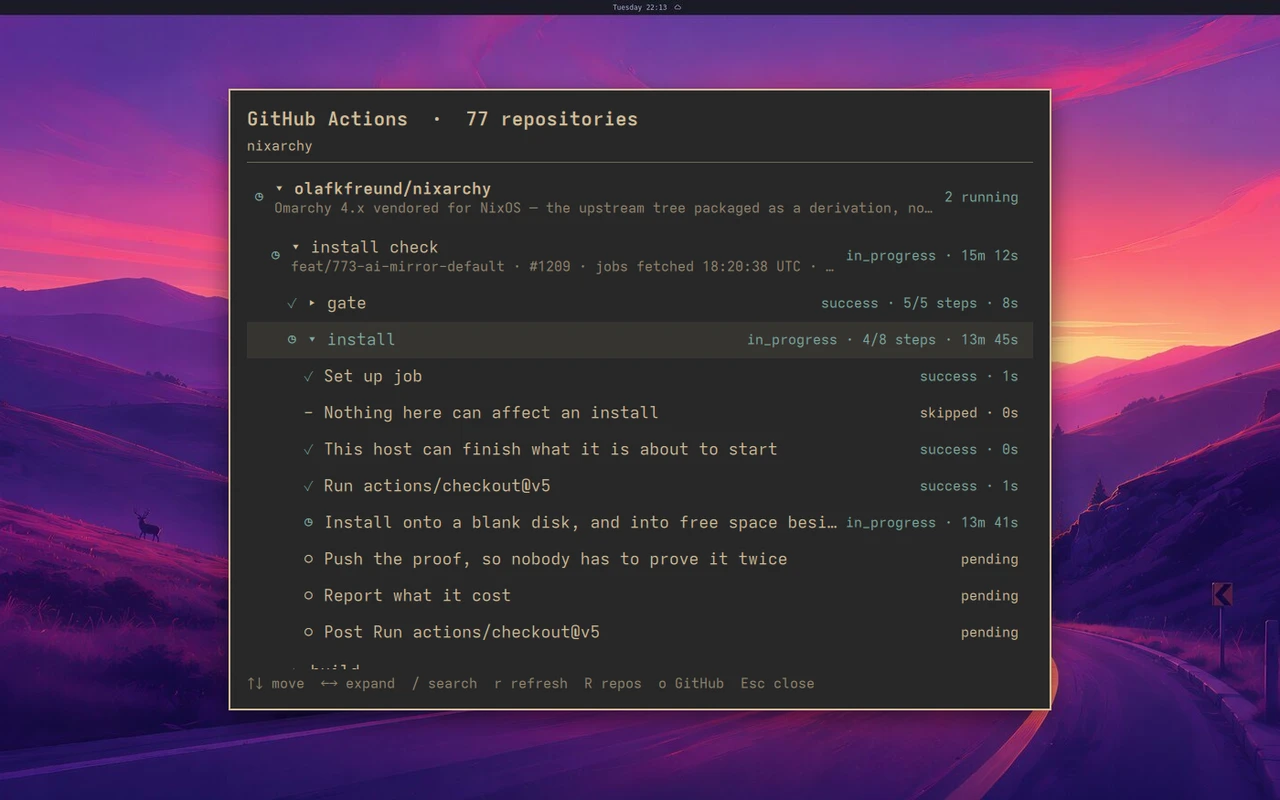Select the Set up job step row

click(x=640, y=376)
